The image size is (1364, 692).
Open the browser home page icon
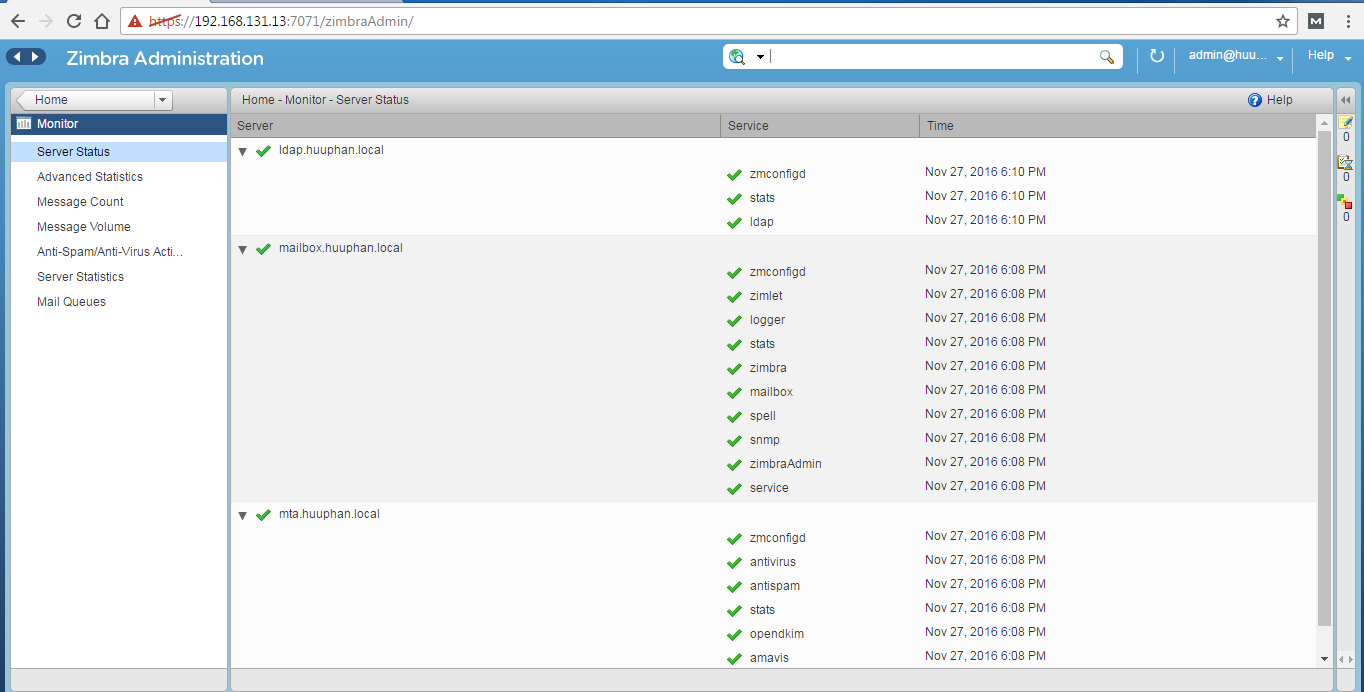[x=101, y=21]
